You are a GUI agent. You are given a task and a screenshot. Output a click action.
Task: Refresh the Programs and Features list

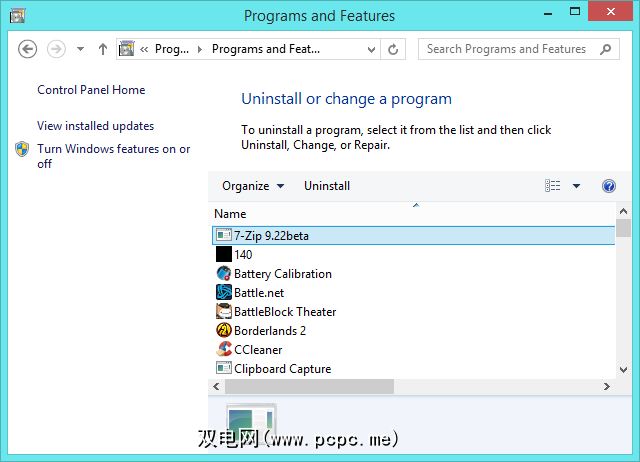click(393, 49)
